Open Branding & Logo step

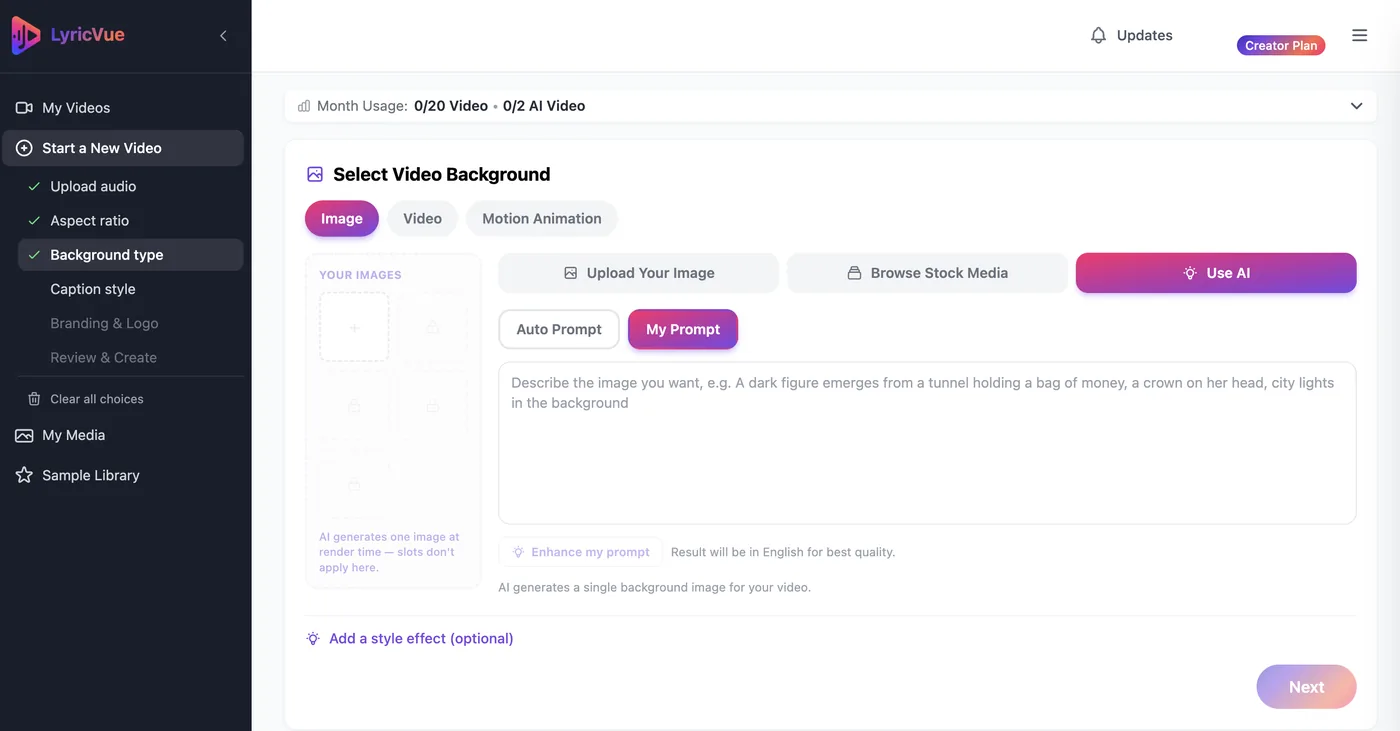click(104, 323)
